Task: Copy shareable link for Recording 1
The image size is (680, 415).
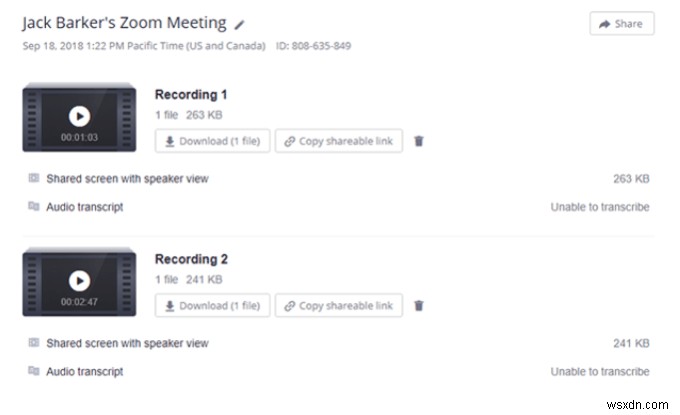Action: click(x=338, y=141)
